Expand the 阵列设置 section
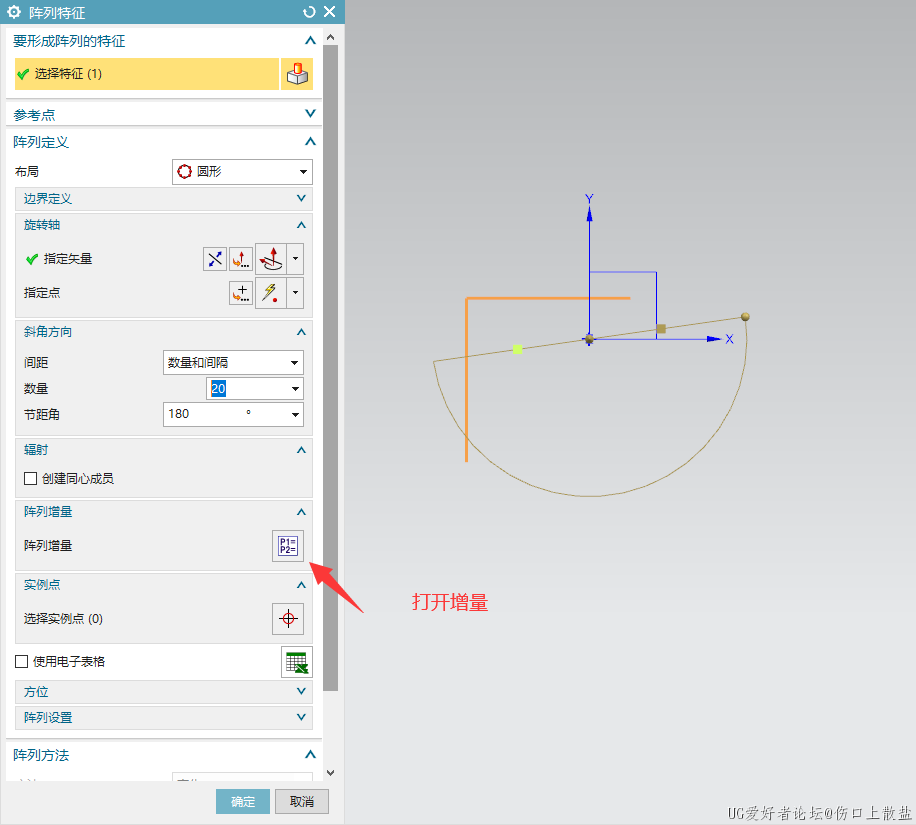916x825 pixels. (164, 718)
